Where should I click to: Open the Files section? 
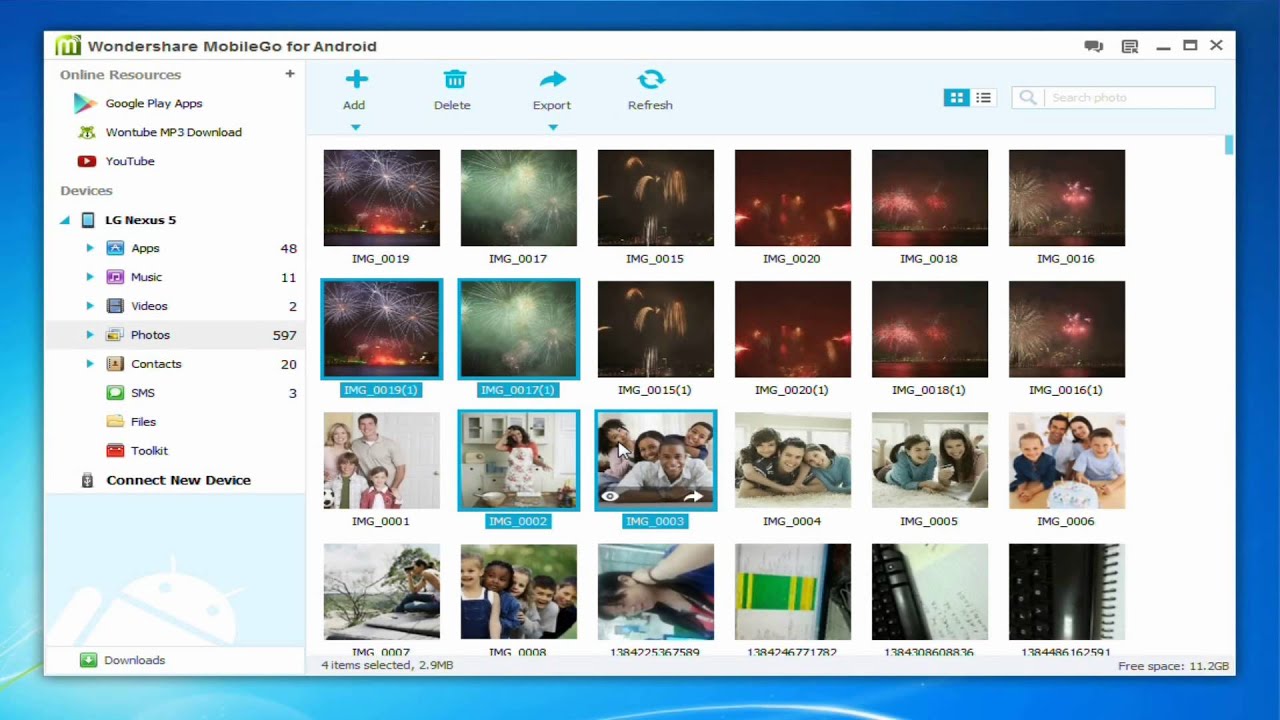coord(144,422)
